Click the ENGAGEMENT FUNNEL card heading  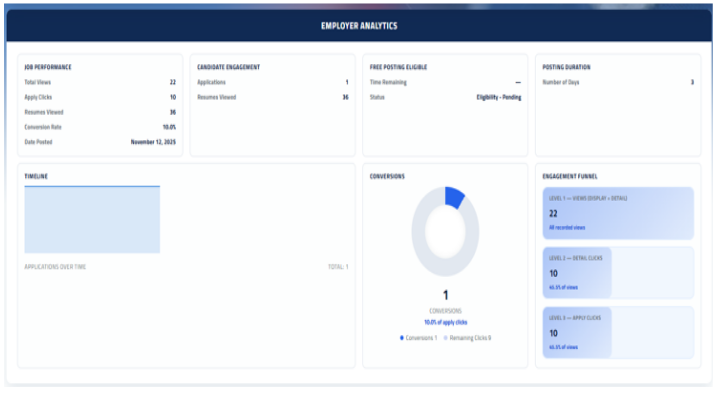570,176
